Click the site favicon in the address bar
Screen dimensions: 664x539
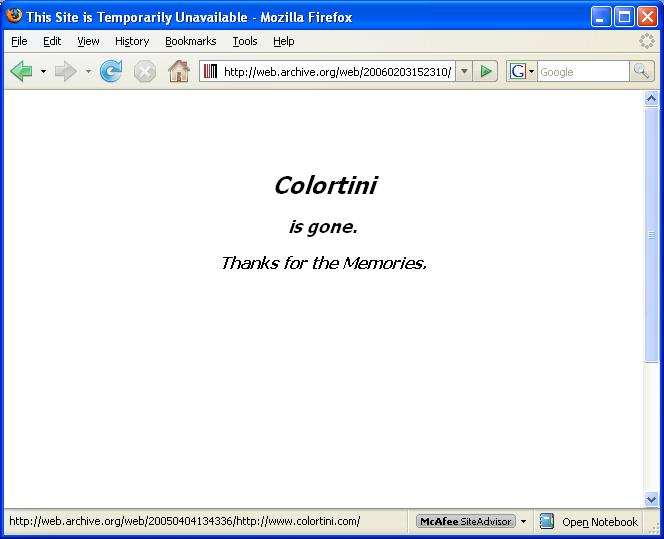(210, 71)
